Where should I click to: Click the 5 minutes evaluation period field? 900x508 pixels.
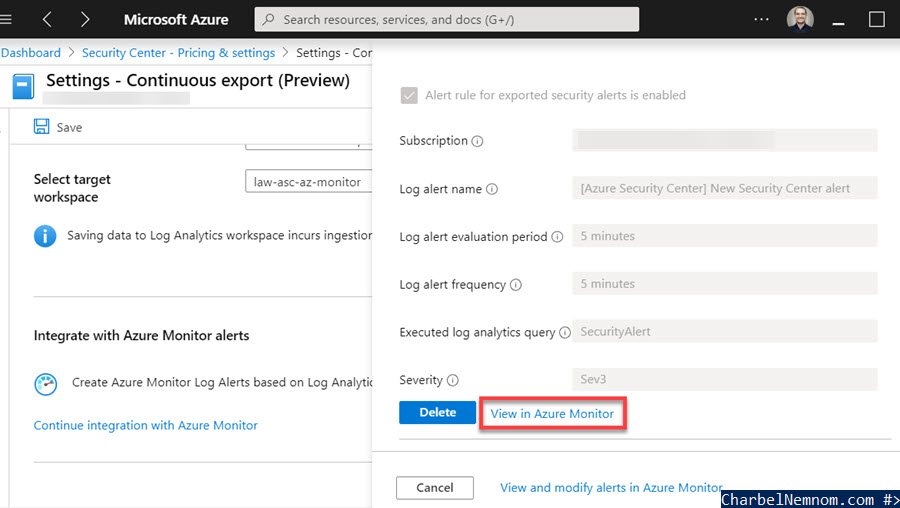(x=724, y=236)
